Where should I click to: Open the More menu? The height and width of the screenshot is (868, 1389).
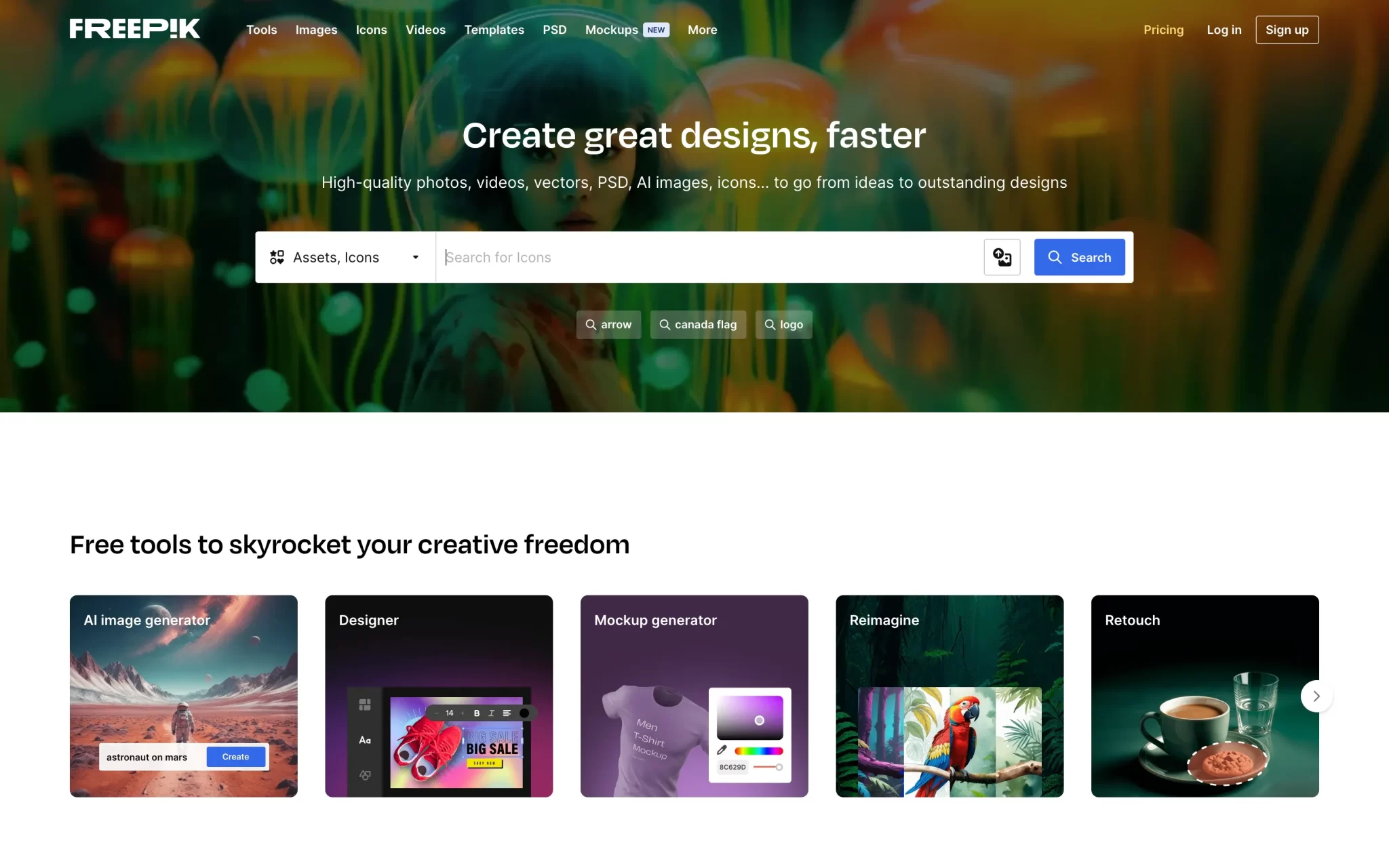pos(702,30)
